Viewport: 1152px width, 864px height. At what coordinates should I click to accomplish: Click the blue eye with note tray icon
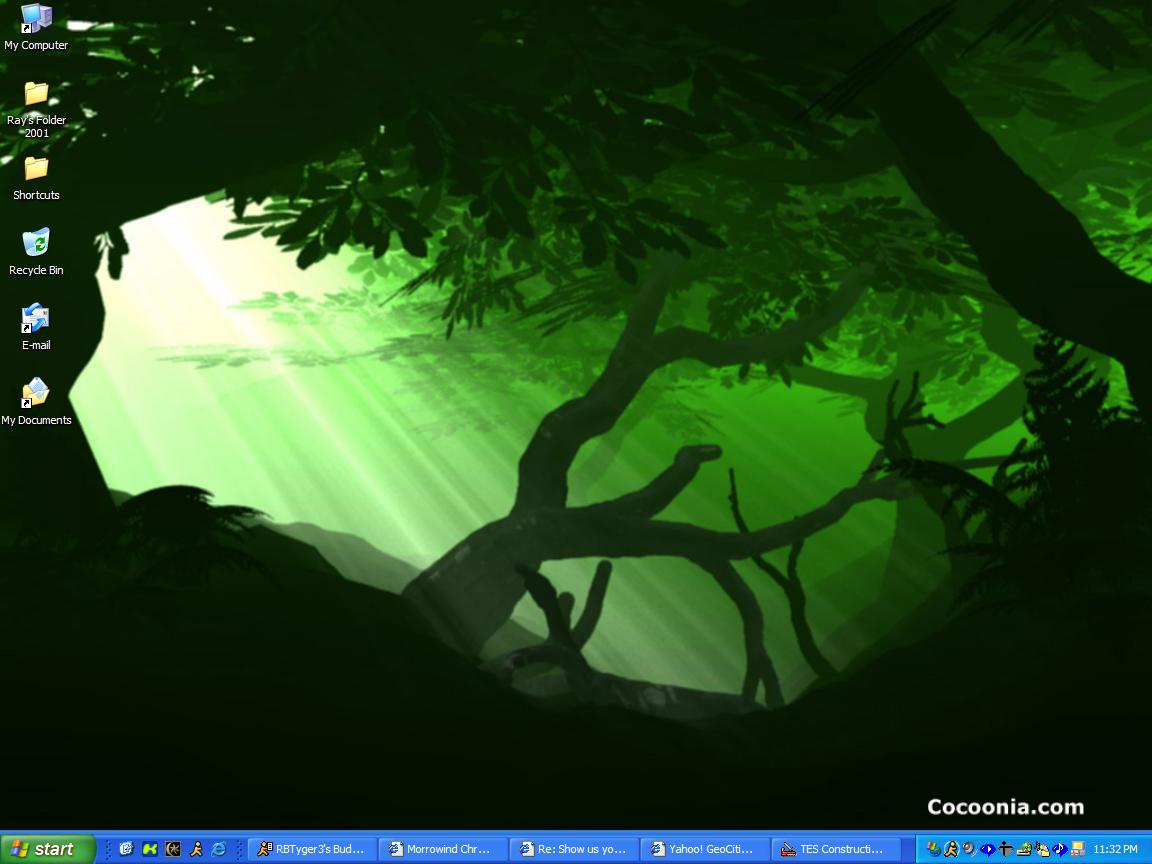coord(1059,849)
